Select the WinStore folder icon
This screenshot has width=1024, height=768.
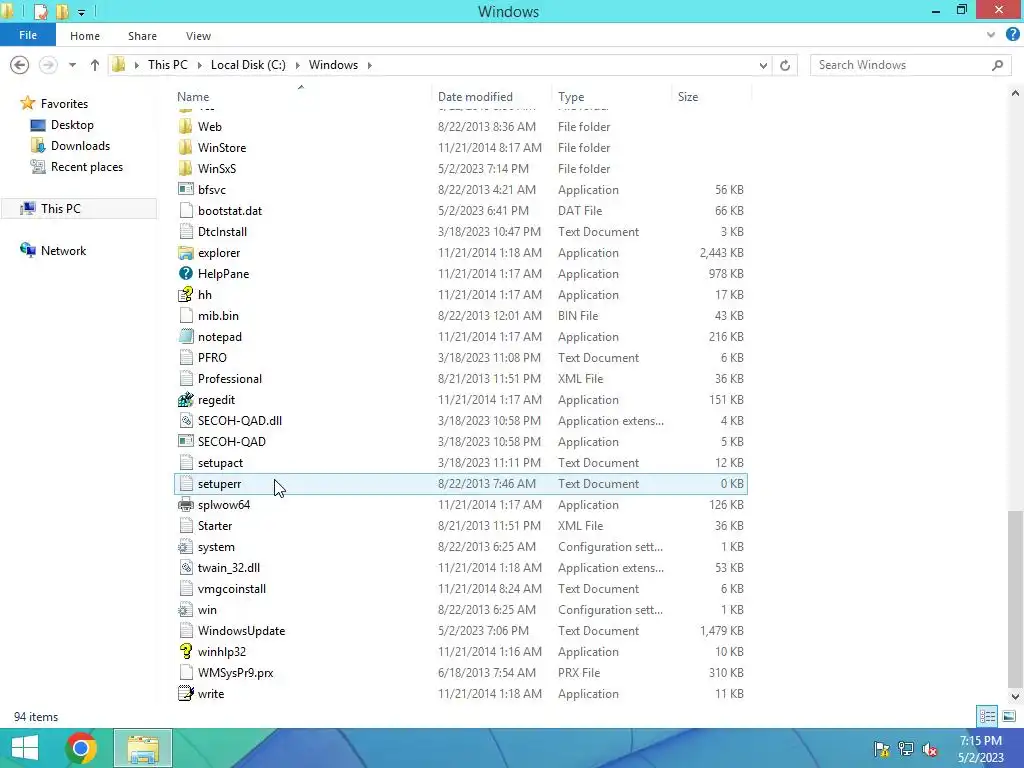click(185, 148)
